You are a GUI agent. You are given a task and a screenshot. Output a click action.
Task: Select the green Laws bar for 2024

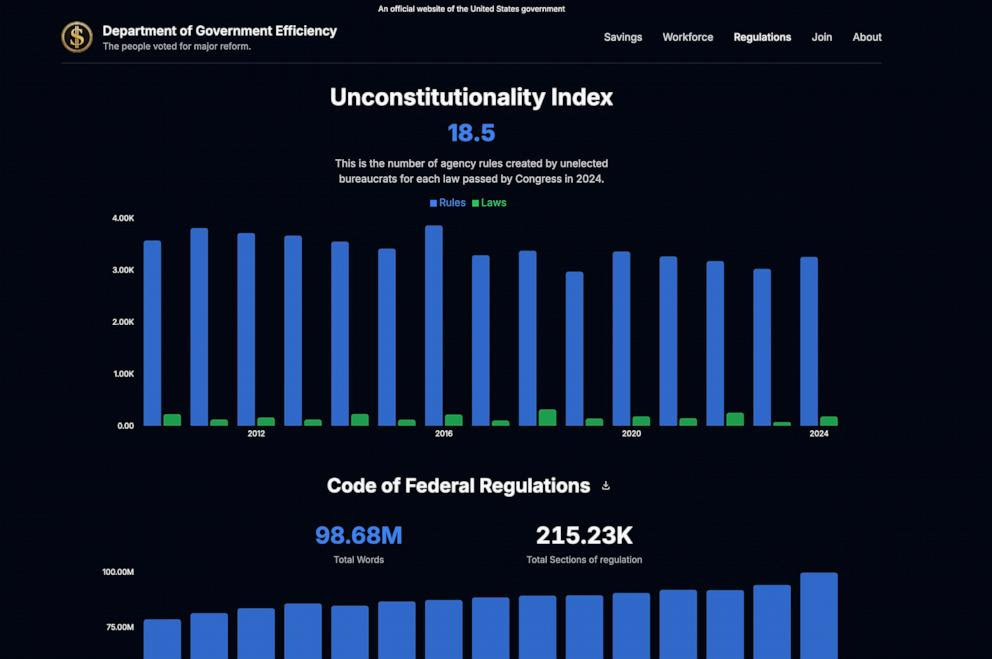point(829,421)
